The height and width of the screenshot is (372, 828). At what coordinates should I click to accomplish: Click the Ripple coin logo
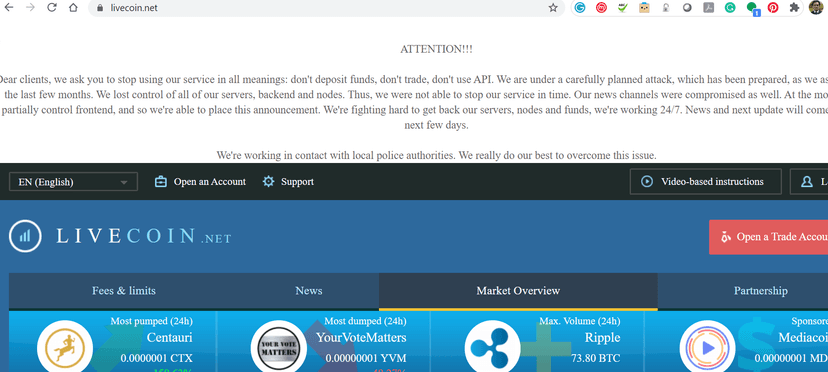click(492, 348)
